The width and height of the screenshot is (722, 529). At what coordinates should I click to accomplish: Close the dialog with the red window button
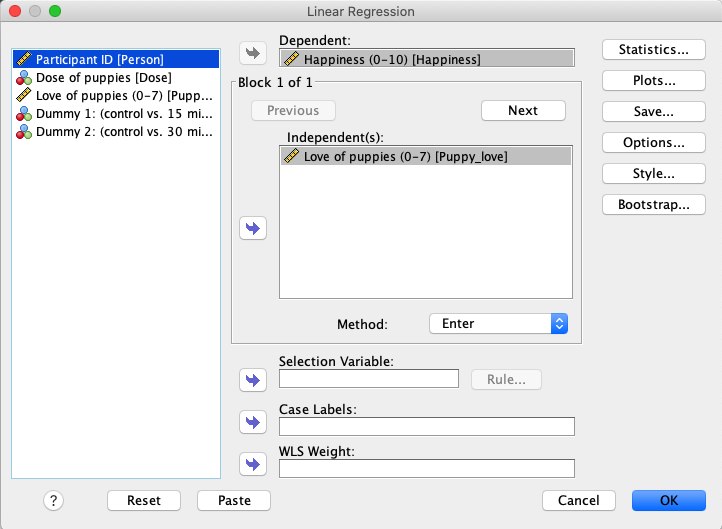(15, 11)
